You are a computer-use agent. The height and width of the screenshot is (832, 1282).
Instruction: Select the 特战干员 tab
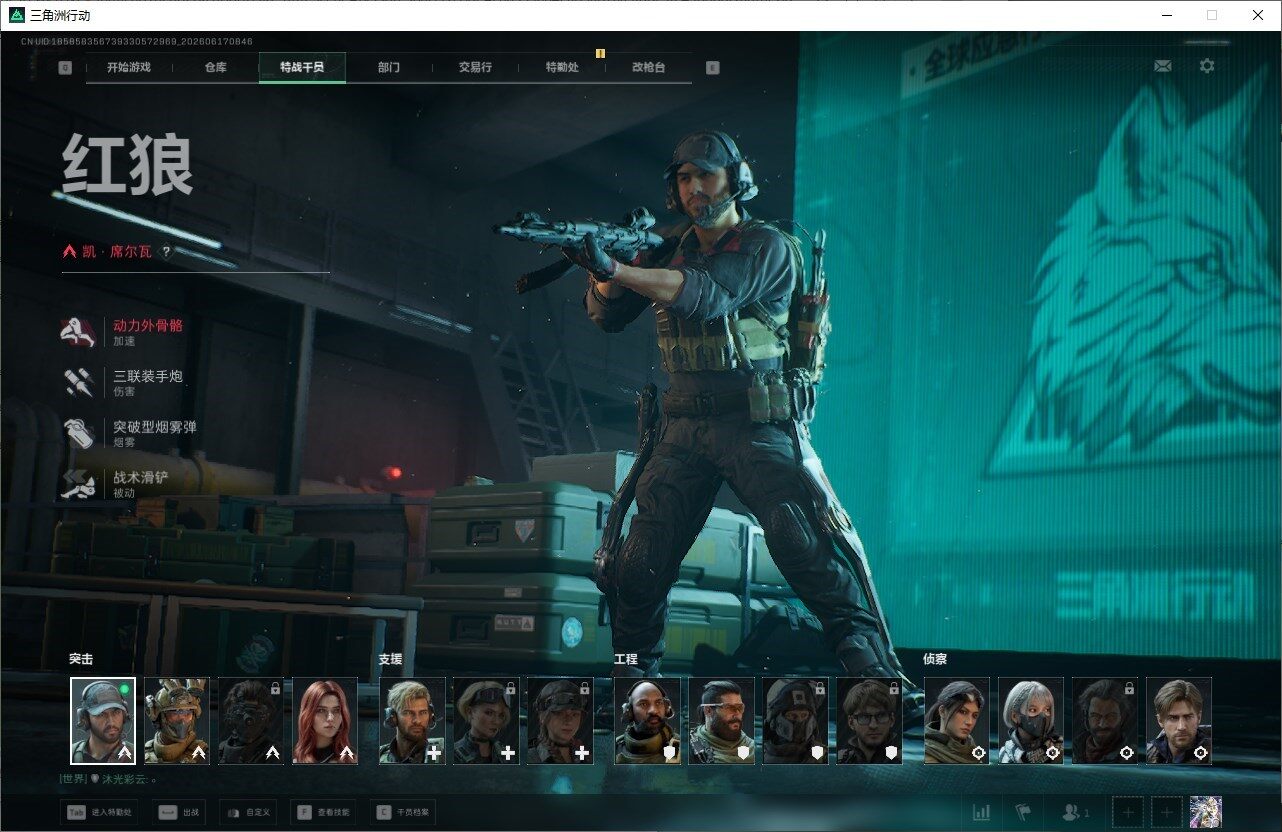coord(302,68)
